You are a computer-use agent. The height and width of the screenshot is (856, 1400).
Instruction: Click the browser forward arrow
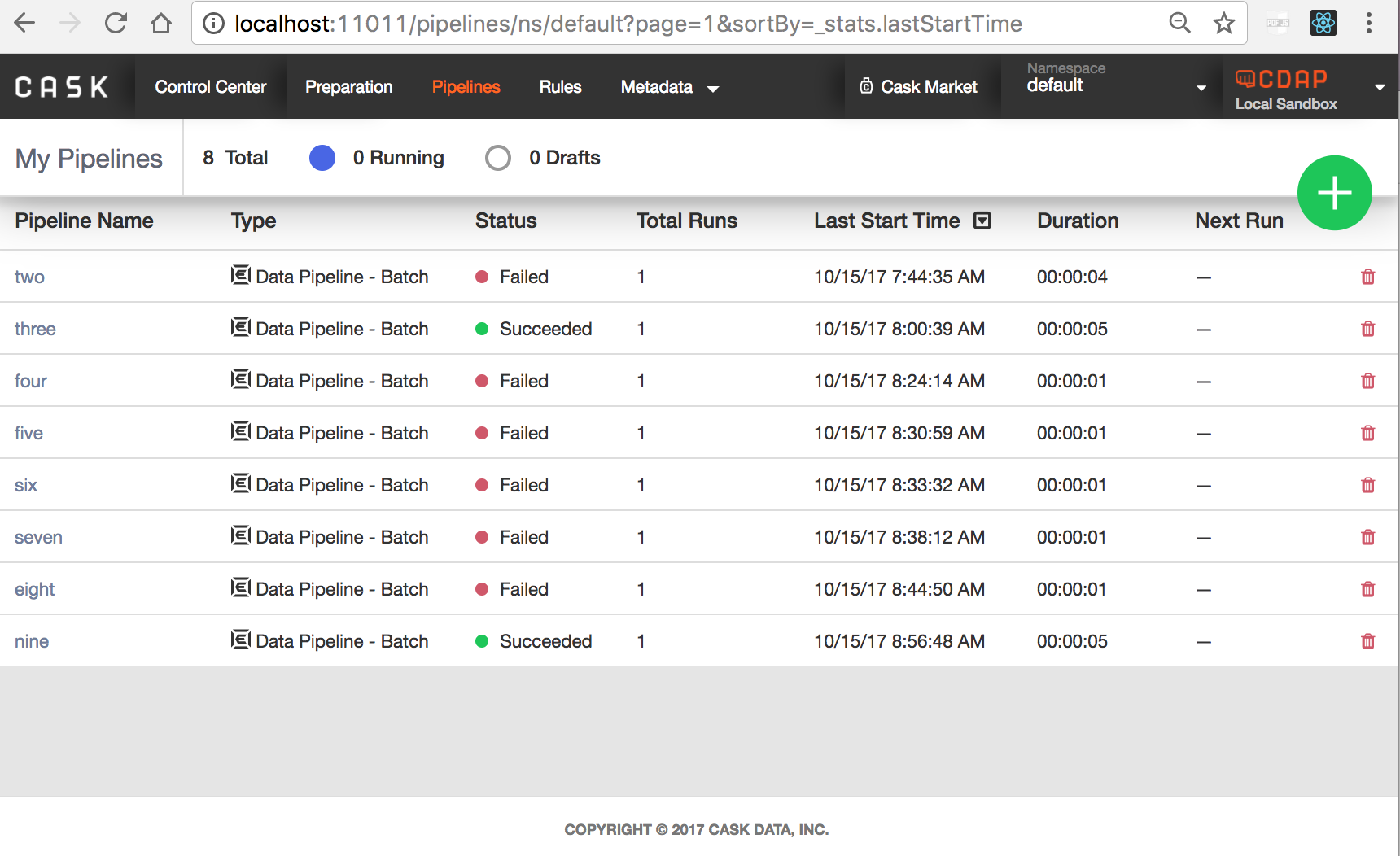pos(70,23)
